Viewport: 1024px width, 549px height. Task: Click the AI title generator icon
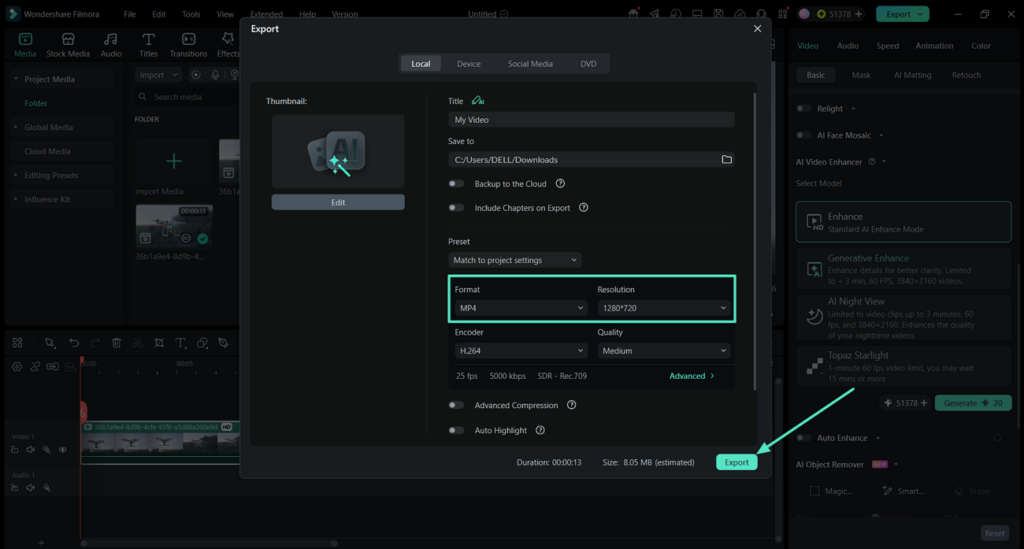tap(478, 101)
